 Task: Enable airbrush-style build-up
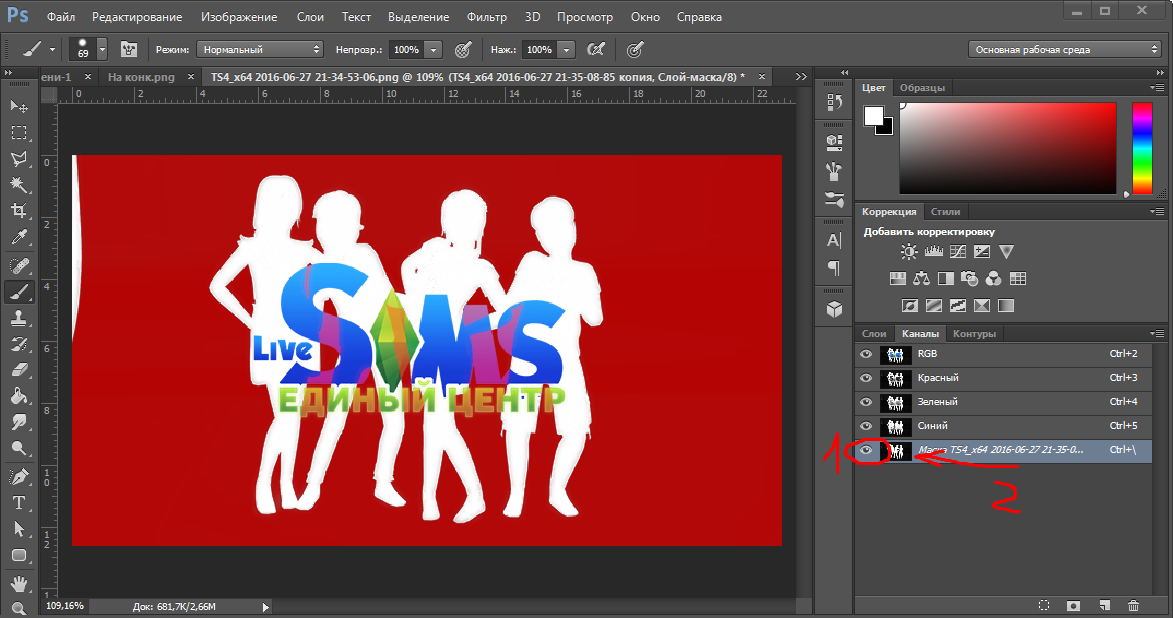595,49
